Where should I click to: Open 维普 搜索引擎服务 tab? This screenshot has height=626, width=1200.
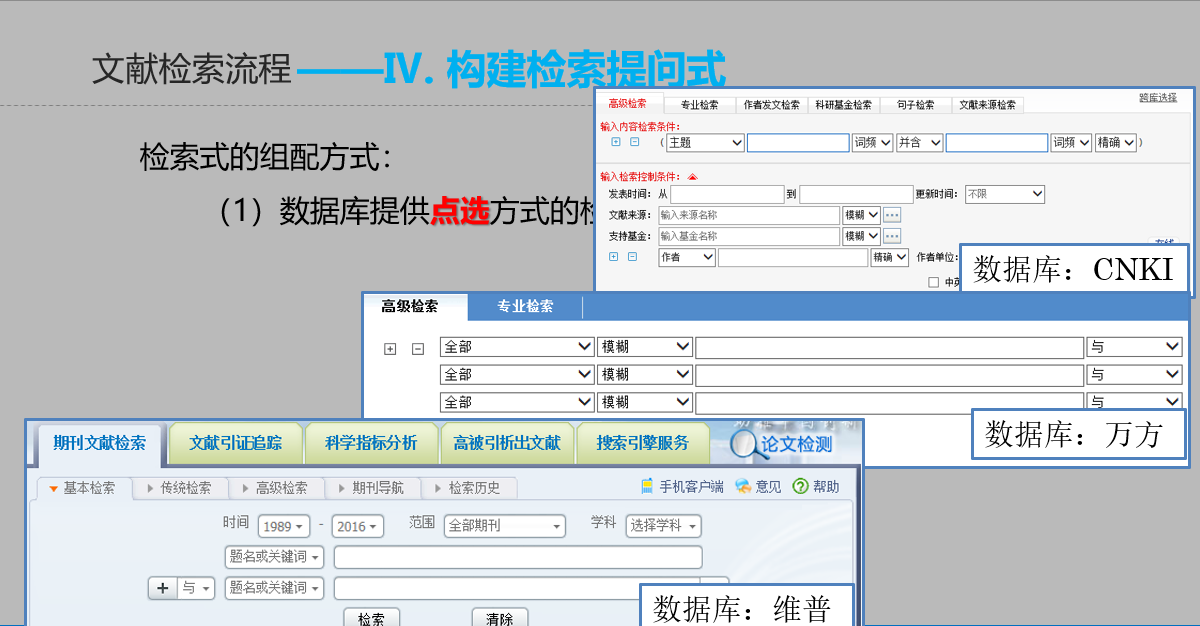(642, 443)
